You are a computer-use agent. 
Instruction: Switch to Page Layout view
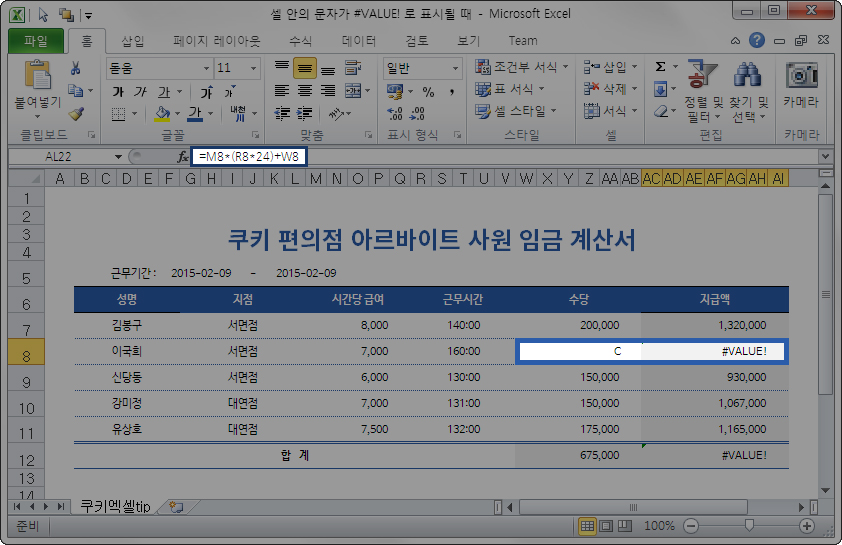pos(606,526)
